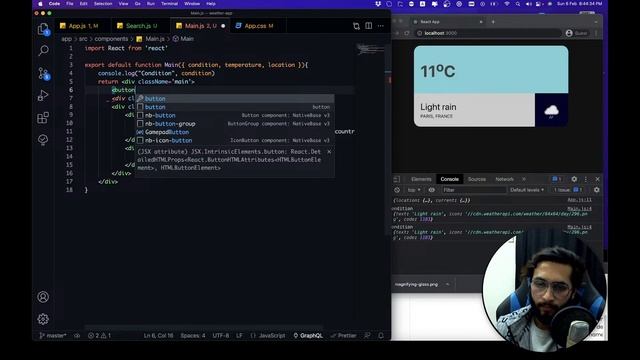Viewport: 640px width, 360px height.
Task: Open the Code menu in macOS menu bar
Action: pos(54,4)
